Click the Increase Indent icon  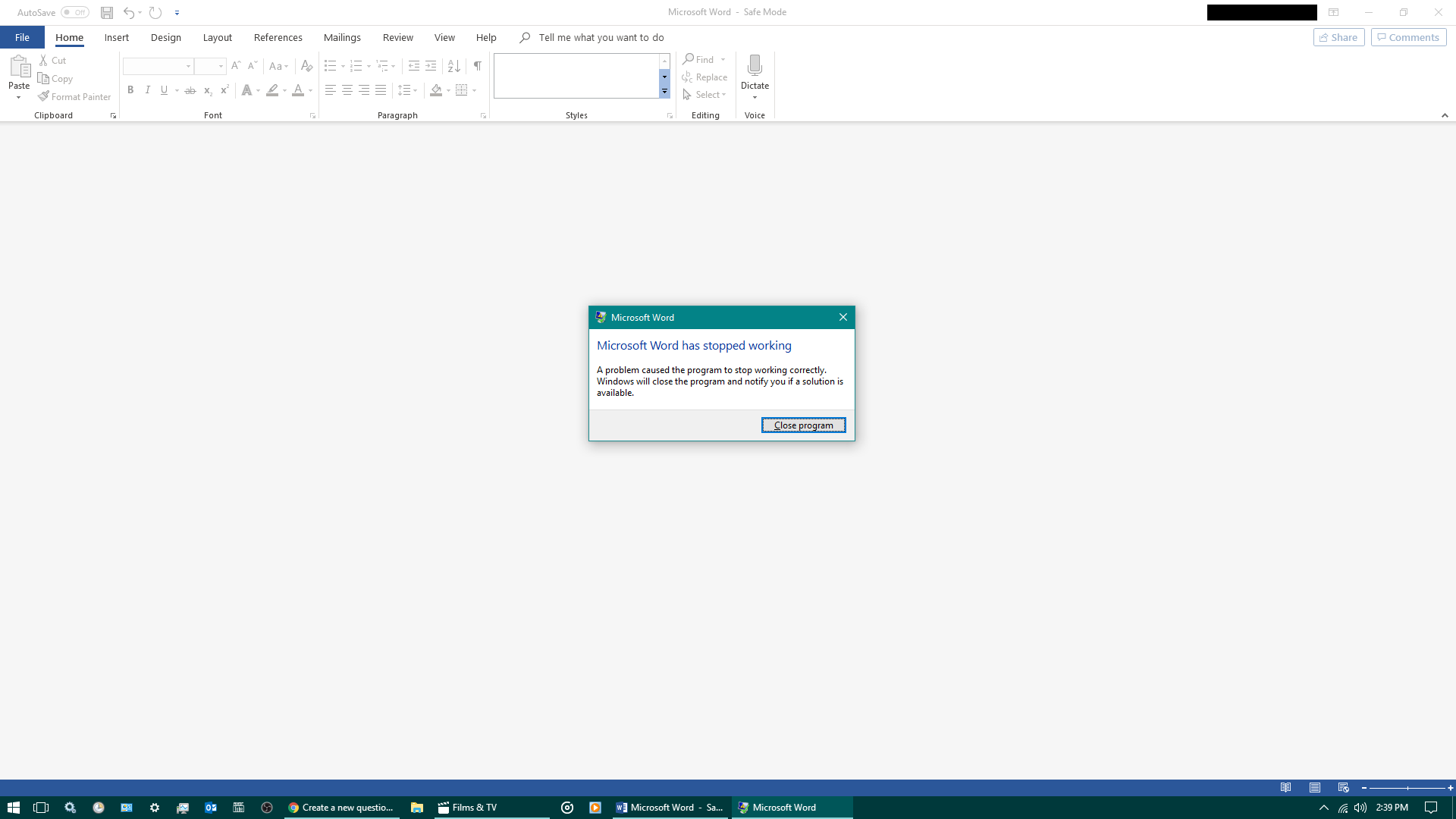click(x=431, y=66)
